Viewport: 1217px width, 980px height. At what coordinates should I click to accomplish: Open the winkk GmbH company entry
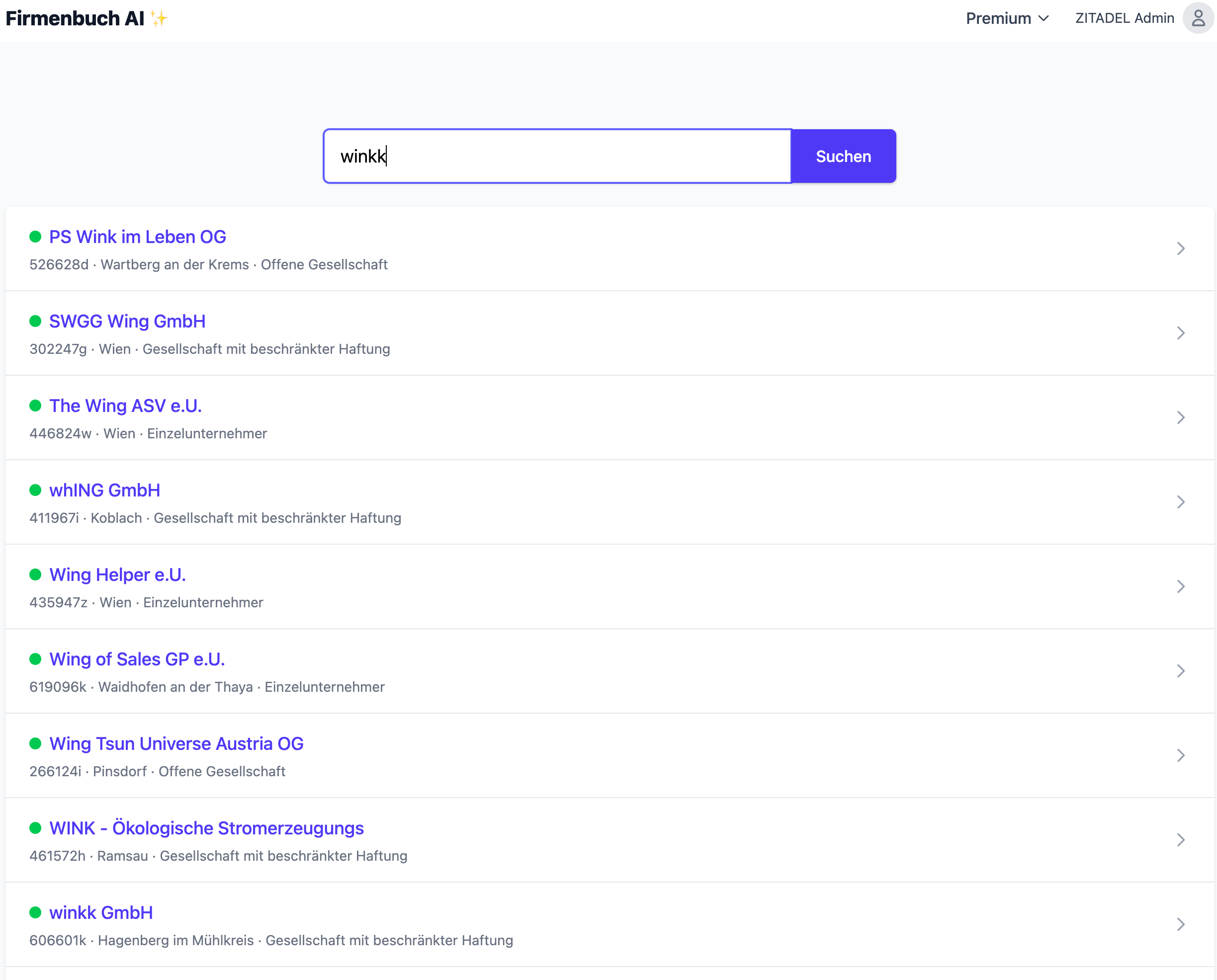(x=101, y=912)
